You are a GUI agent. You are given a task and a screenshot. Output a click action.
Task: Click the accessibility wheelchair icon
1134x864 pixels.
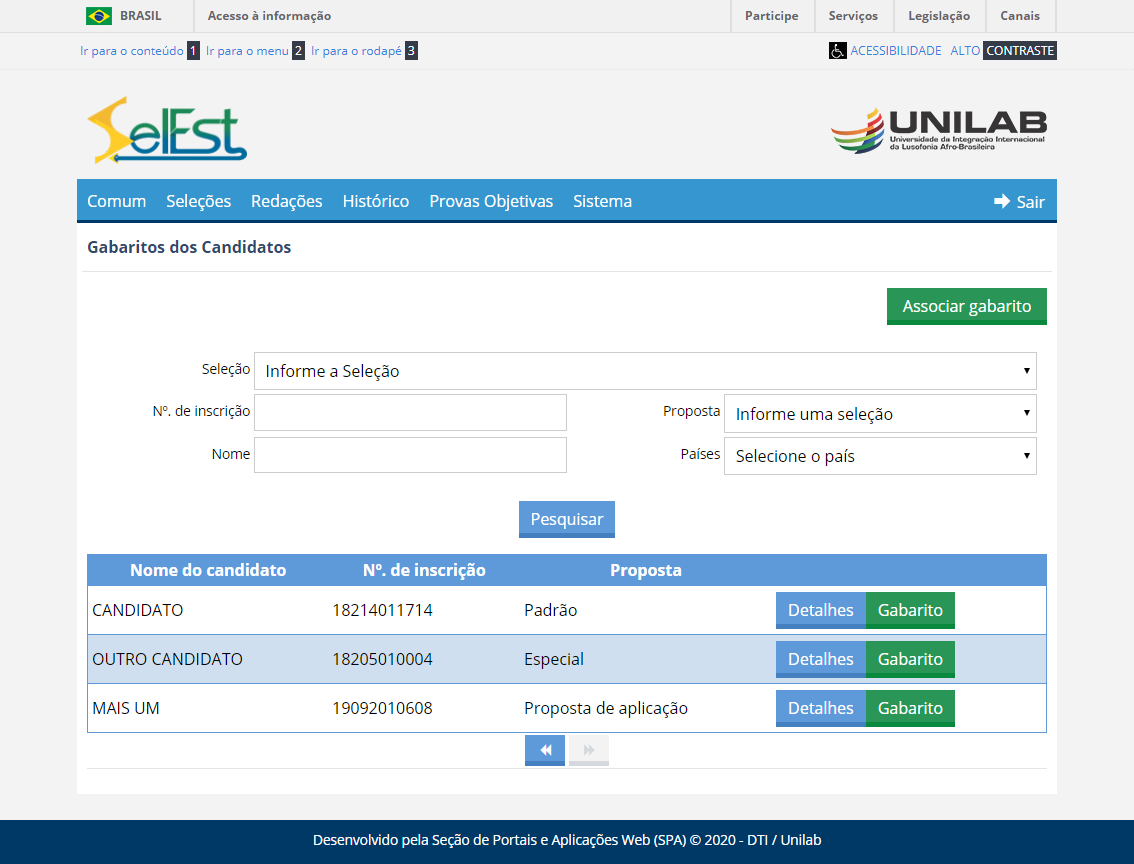837,51
